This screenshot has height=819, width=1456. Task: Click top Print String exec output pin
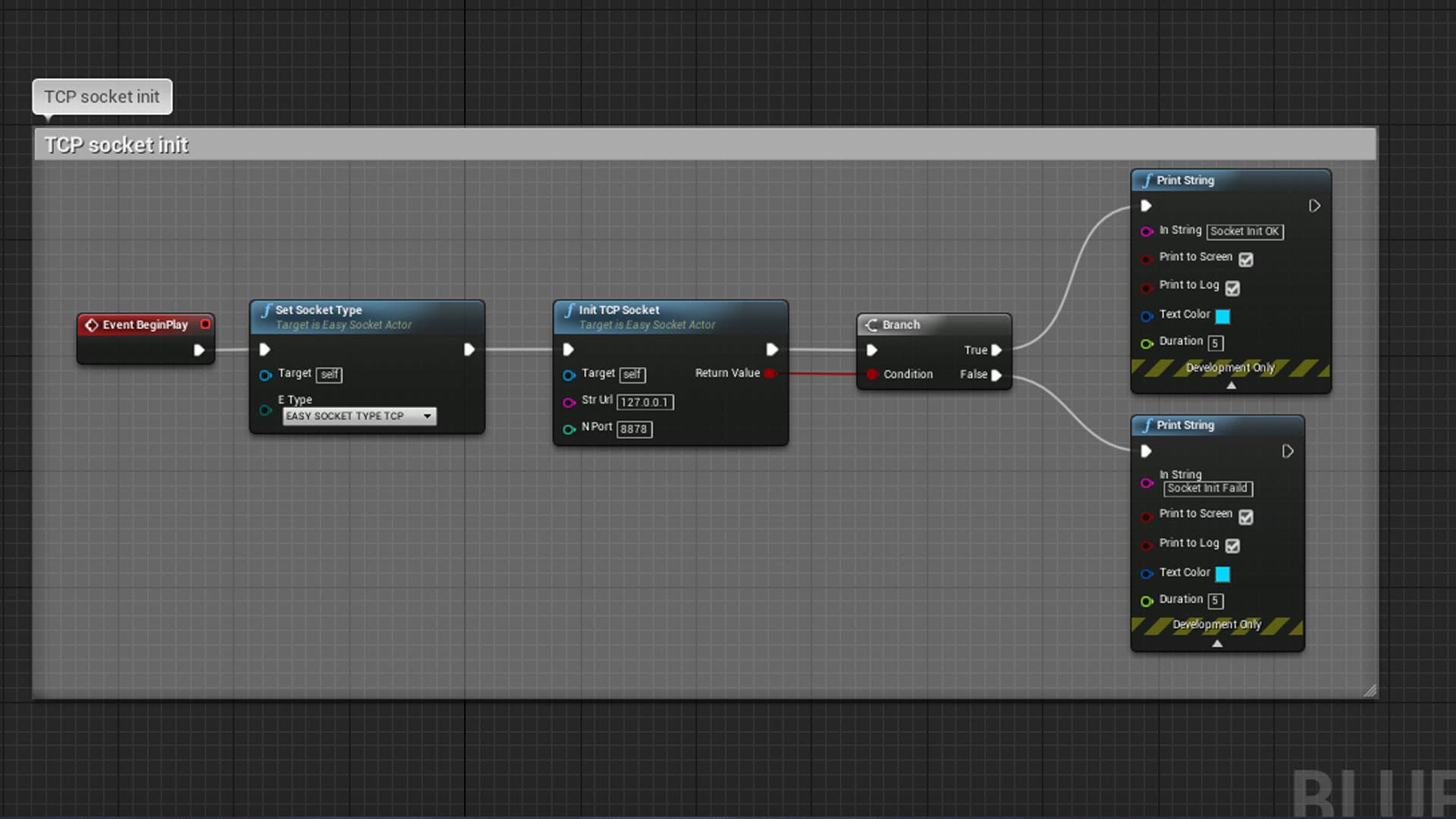[x=1314, y=206]
